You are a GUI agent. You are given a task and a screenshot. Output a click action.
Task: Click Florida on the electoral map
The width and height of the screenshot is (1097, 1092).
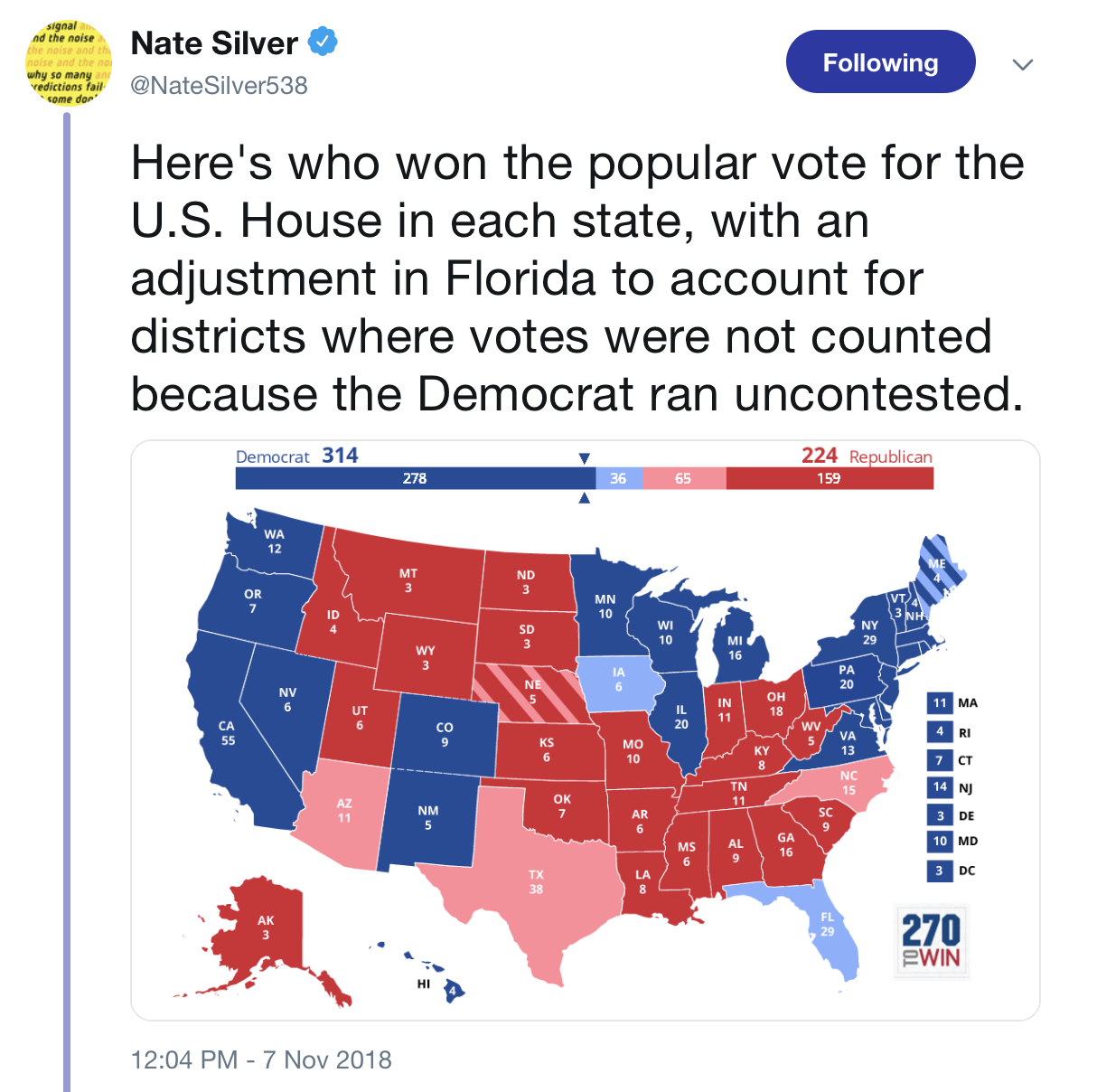pyautogui.click(x=827, y=927)
